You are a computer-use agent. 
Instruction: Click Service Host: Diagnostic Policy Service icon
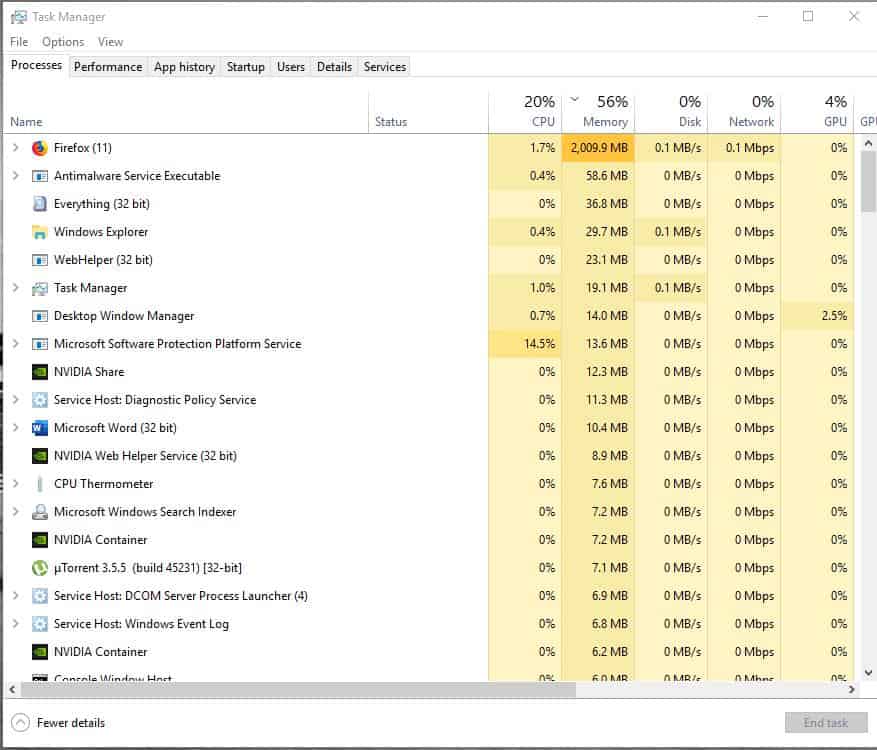point(40,400)
